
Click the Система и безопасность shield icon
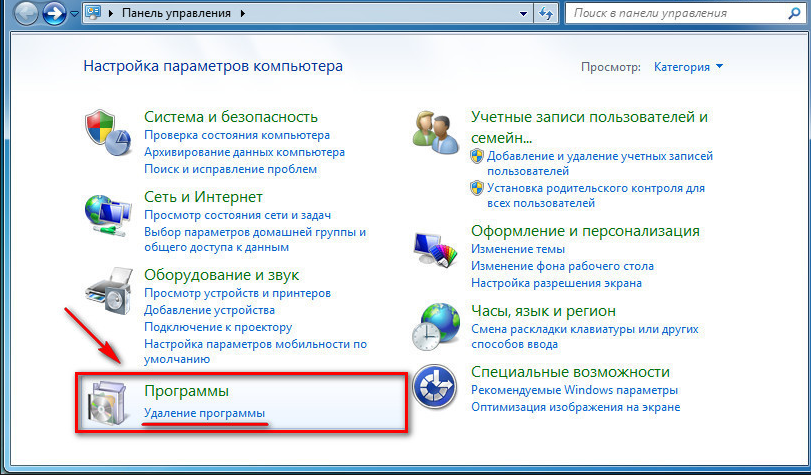coord(108,132)
